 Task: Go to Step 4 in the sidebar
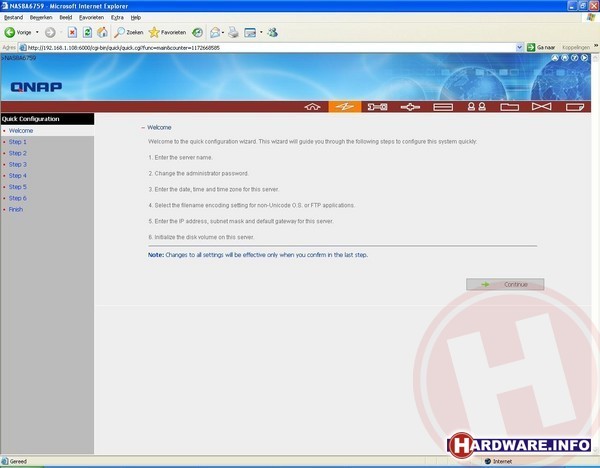pos(18,176)
